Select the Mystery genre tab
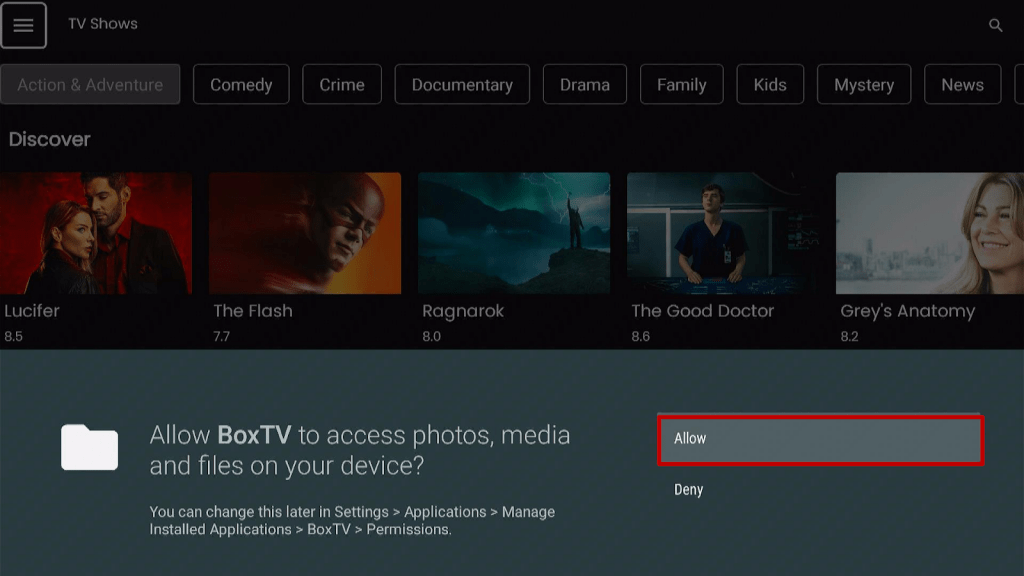The image size is (1024, 576). pyautogui.click(x=864, y=84)
